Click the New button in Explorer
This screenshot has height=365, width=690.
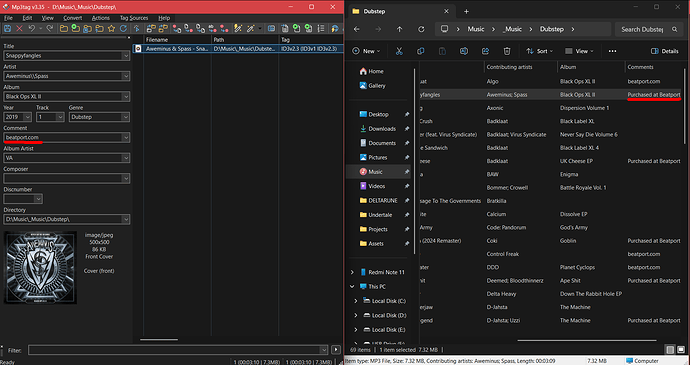pos(366,51)
